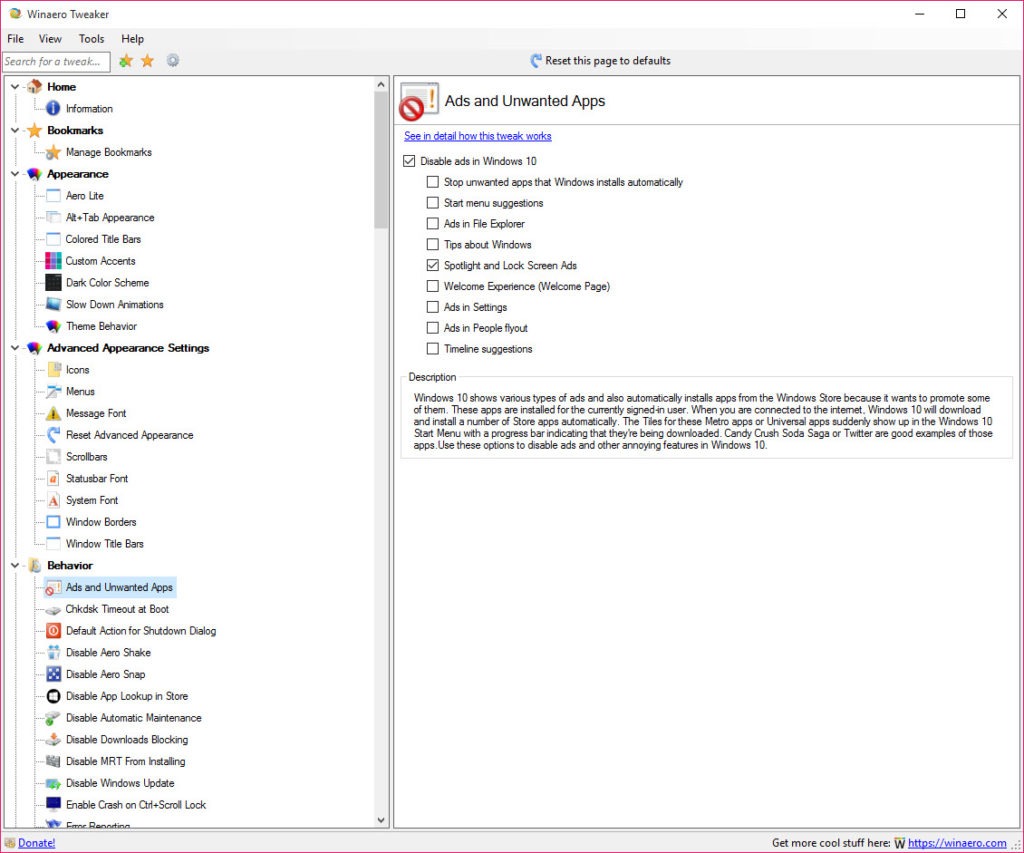
Task: Open the Help menu
Action: click(133, 39)
